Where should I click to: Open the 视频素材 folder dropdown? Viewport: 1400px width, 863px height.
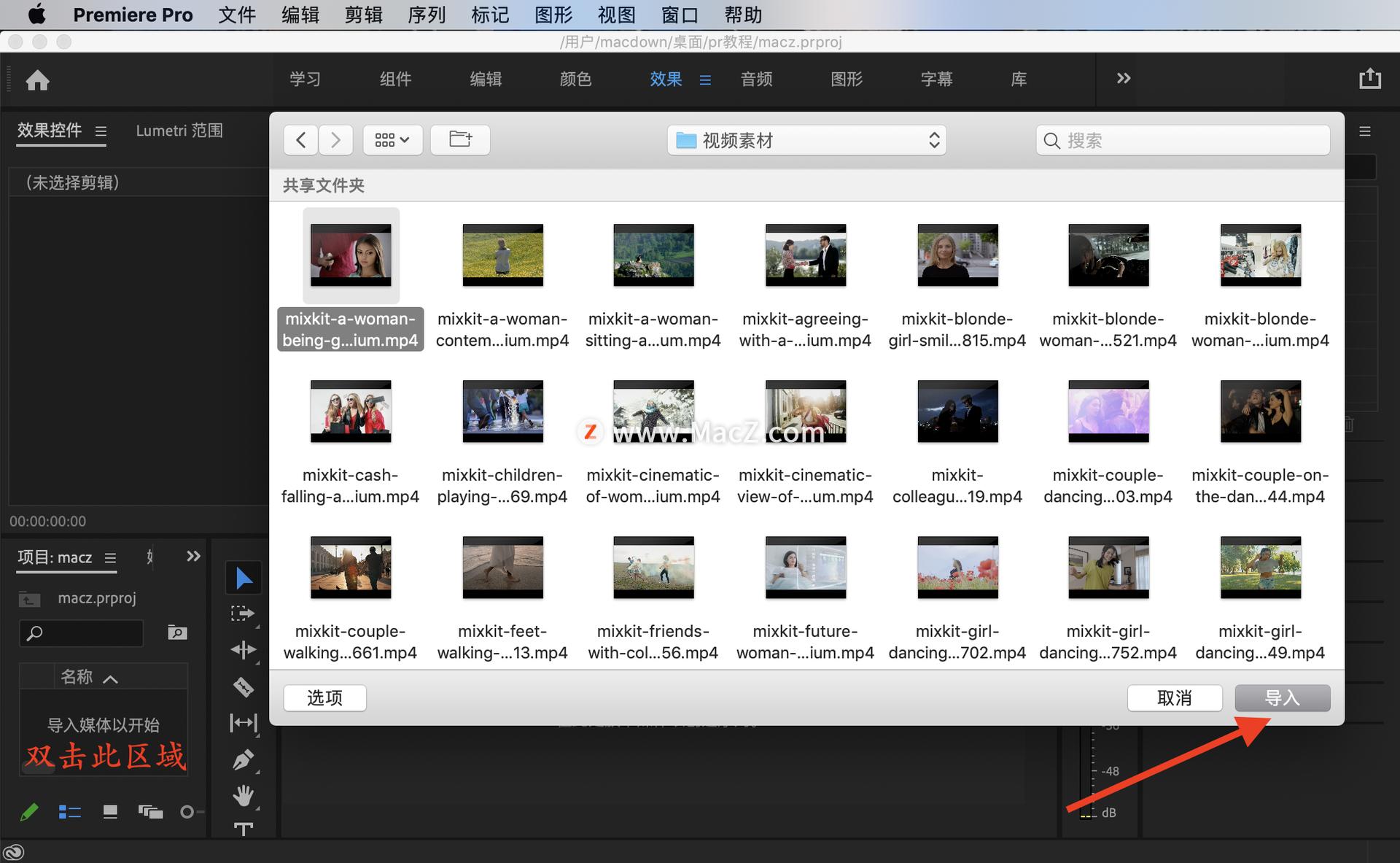[806, 140]
